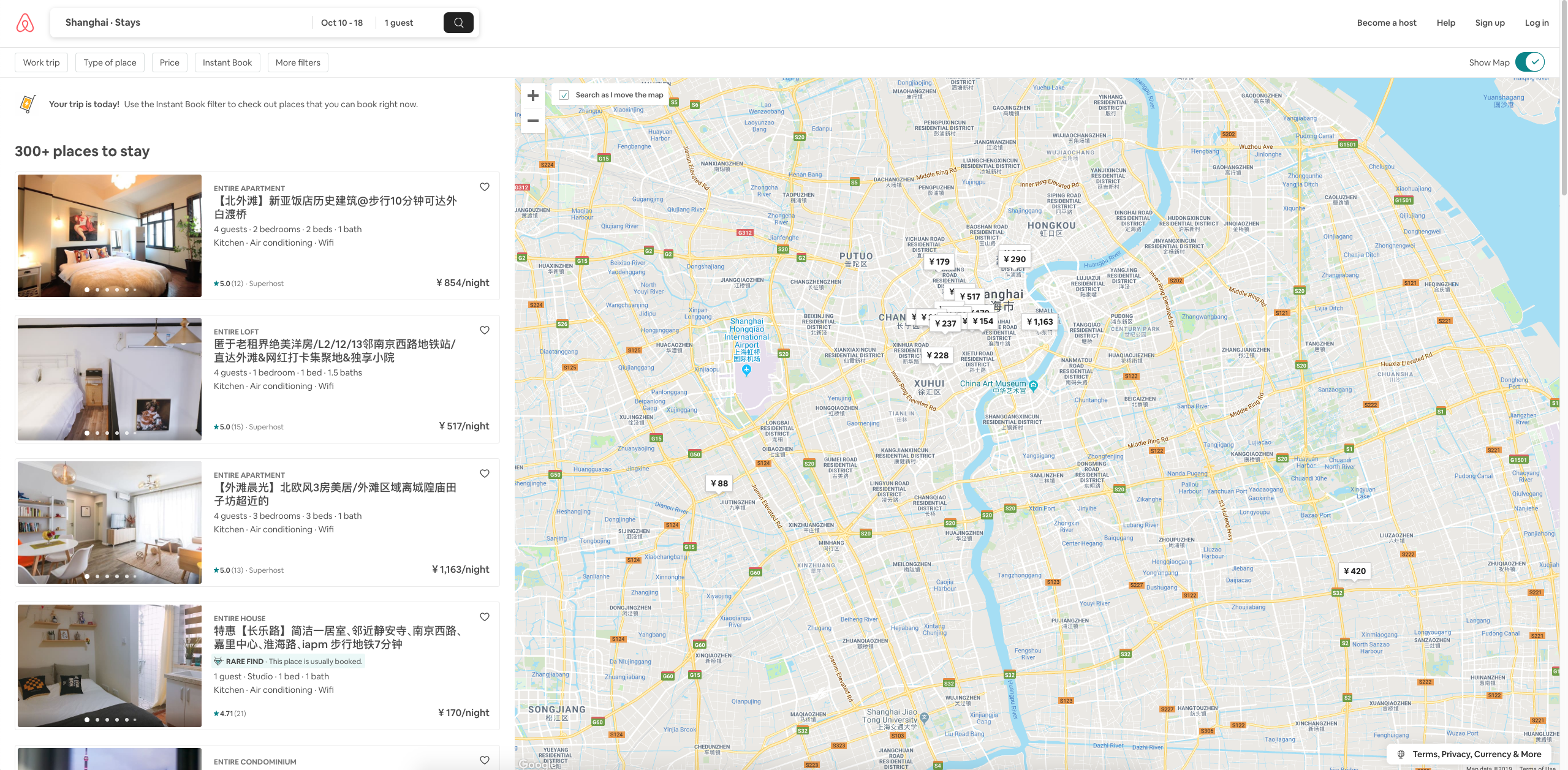The image size is (1568, 770).
Task: Save the ¥517/night loft with heart icon
Action: click(x=485, y=330)
